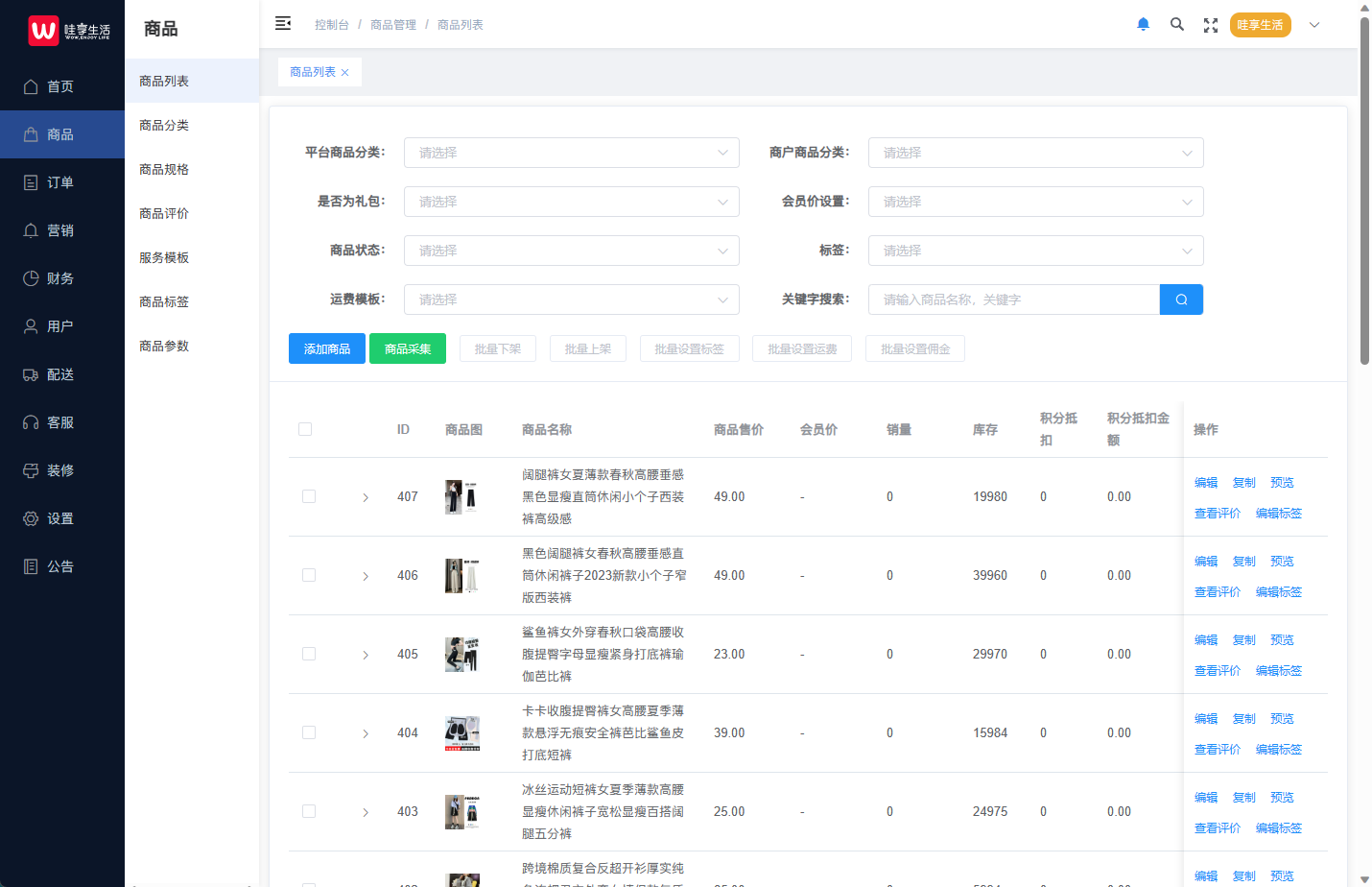Tick the checkbox for product 405

tap(309, 654)
